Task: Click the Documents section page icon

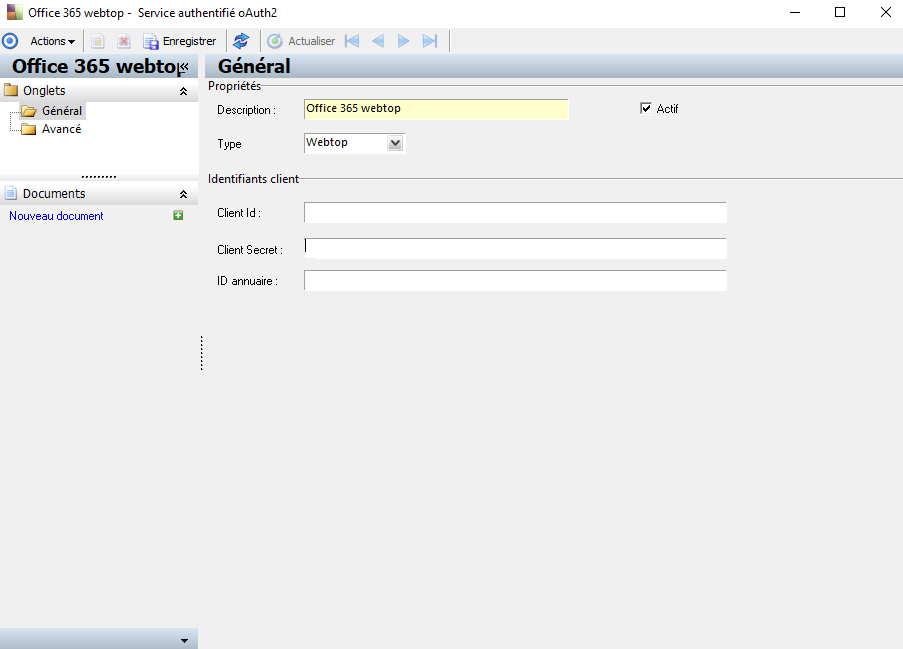Action: pos(10,193)
